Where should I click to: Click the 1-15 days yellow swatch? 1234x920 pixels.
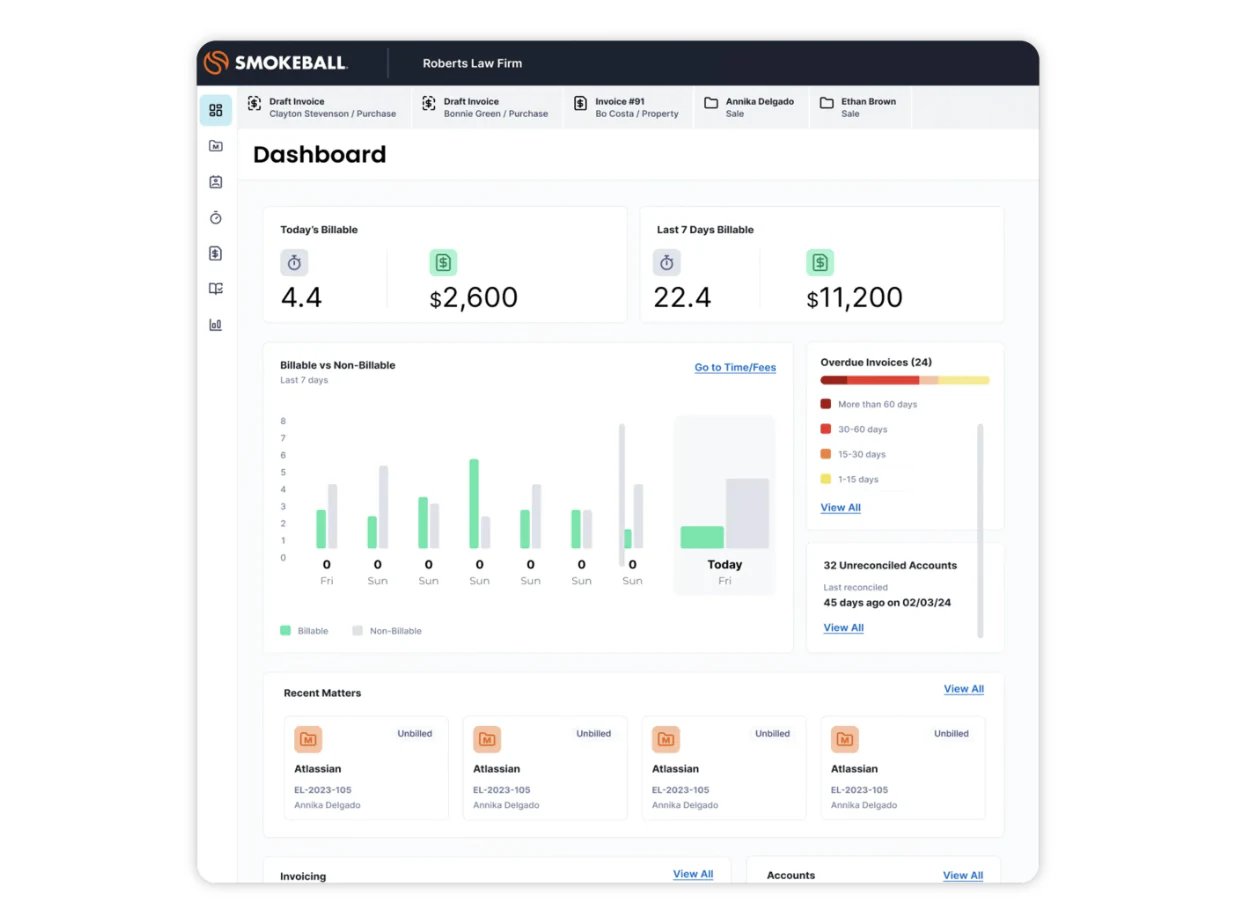coord(826,479)
